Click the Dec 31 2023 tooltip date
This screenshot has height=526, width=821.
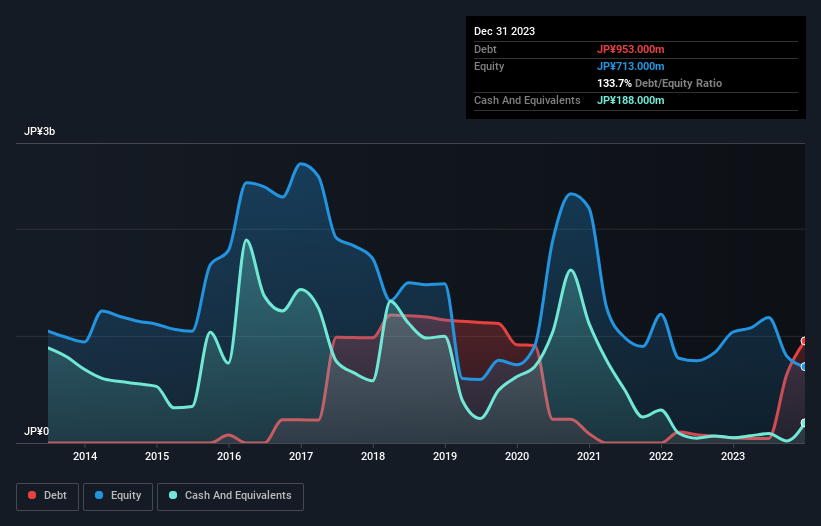504,31
